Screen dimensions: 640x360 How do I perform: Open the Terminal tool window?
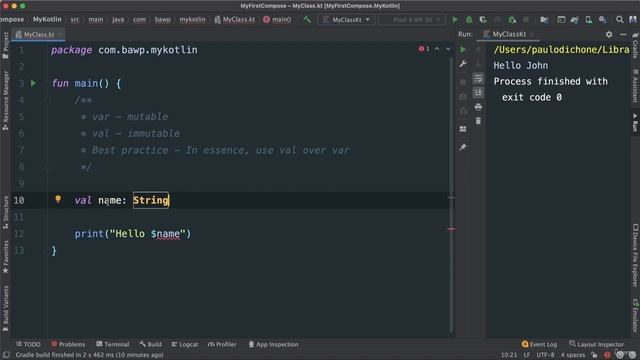113,344
